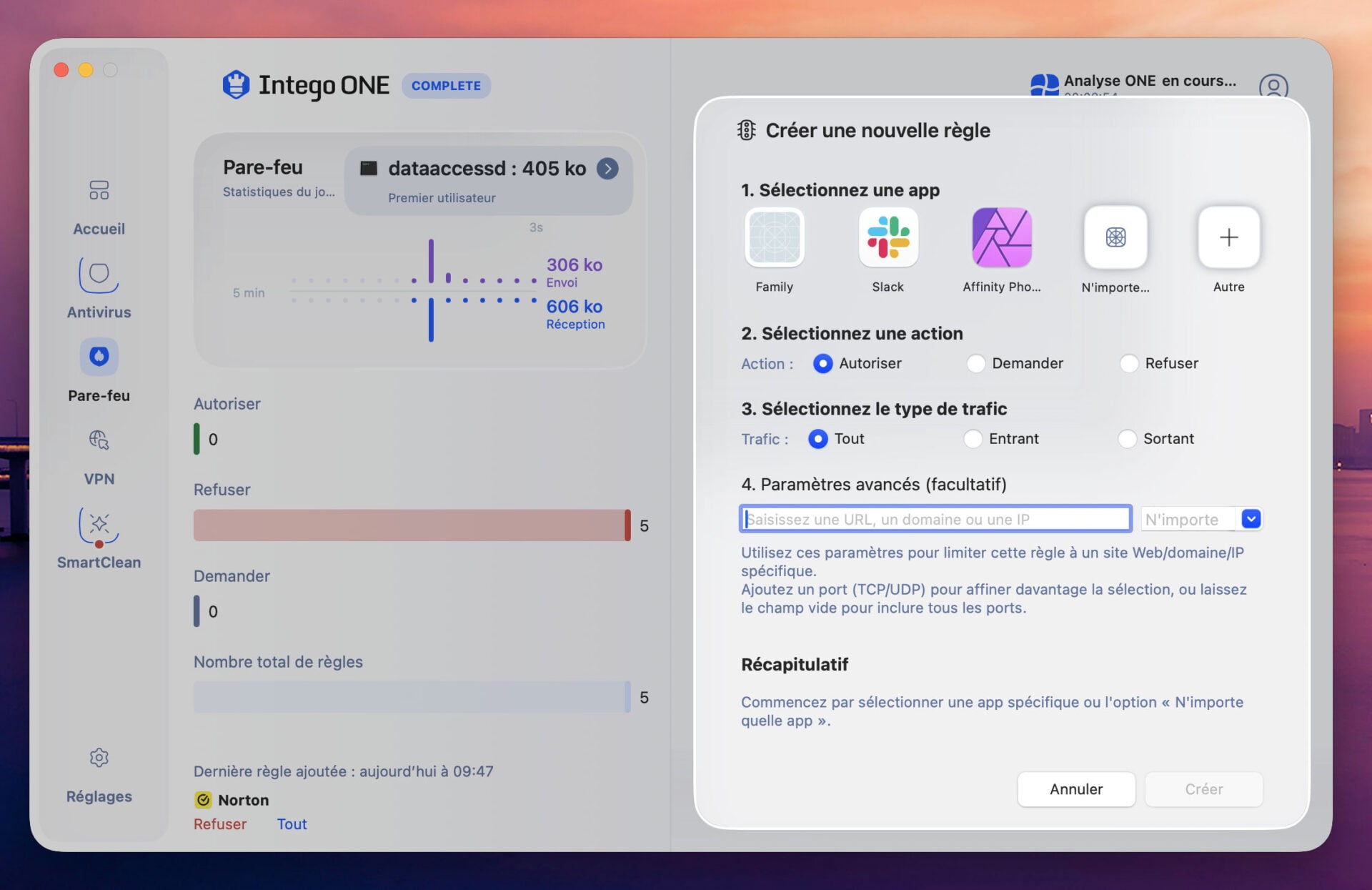Click the Analyse ONE en cours status icon

click(x=1044, y=85)
